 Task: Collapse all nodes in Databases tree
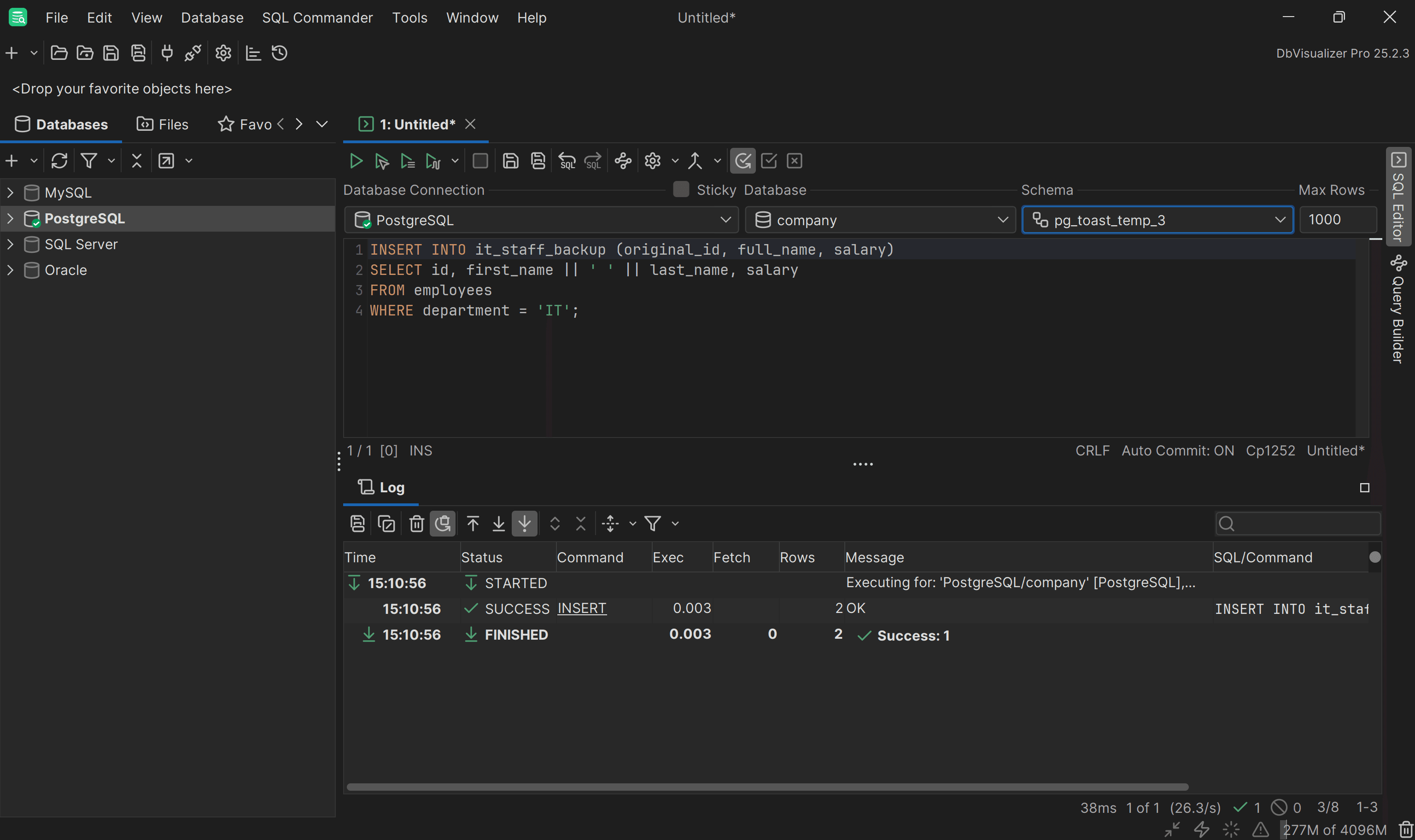coord(136,161)
